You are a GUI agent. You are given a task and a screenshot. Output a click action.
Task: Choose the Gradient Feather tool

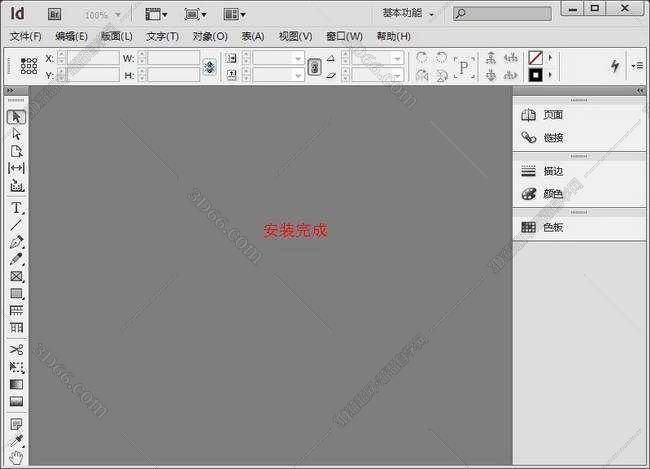click(x=16, y=401)
